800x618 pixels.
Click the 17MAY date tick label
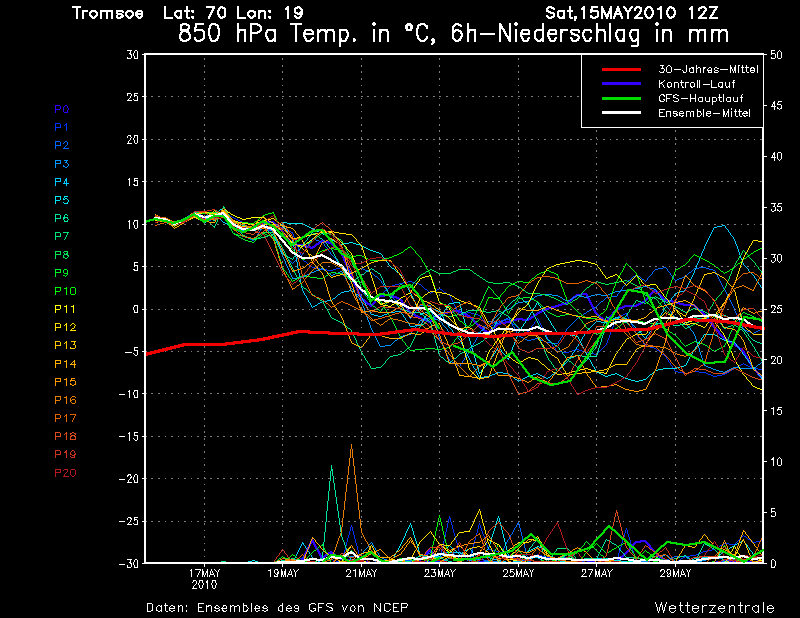[x=204, y=574]
